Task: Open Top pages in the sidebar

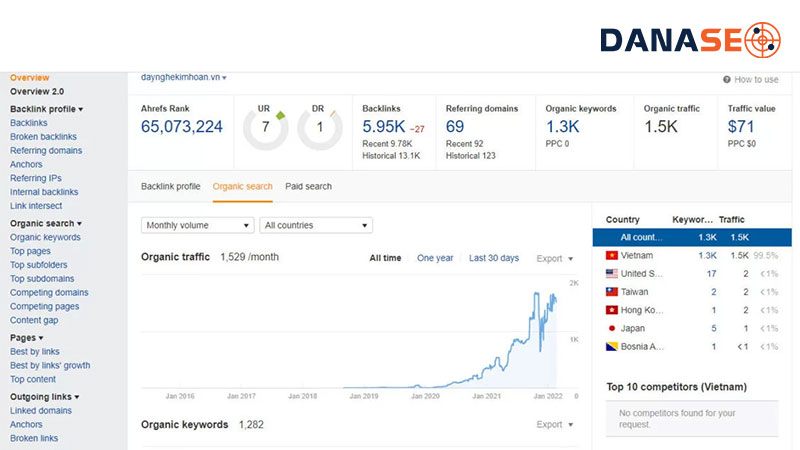Action: coord(30,251)
